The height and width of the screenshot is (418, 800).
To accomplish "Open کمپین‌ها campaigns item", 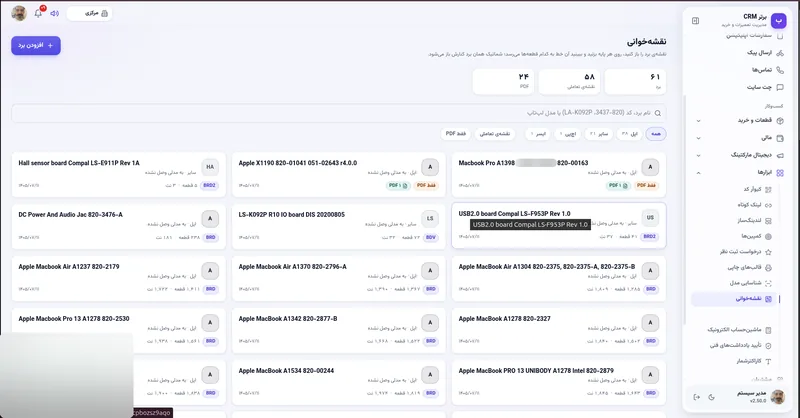I will coord(756,236).
